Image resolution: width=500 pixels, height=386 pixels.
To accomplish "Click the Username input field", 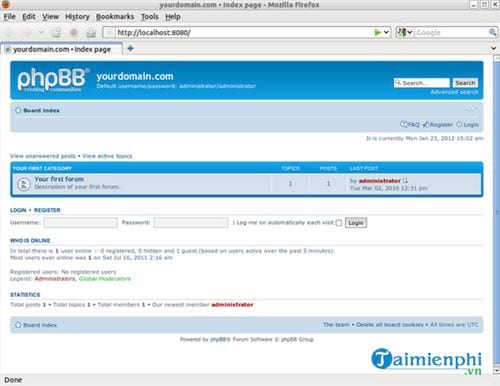I will click(x=81, y=223).
